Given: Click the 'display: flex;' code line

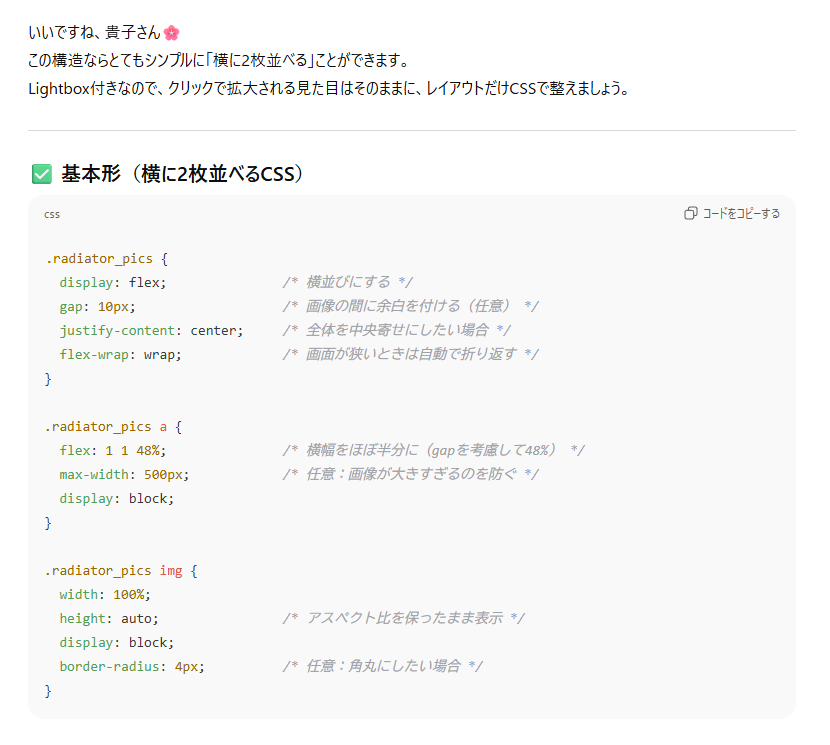Looking at the screenshot, I should [x=112, y=282].
